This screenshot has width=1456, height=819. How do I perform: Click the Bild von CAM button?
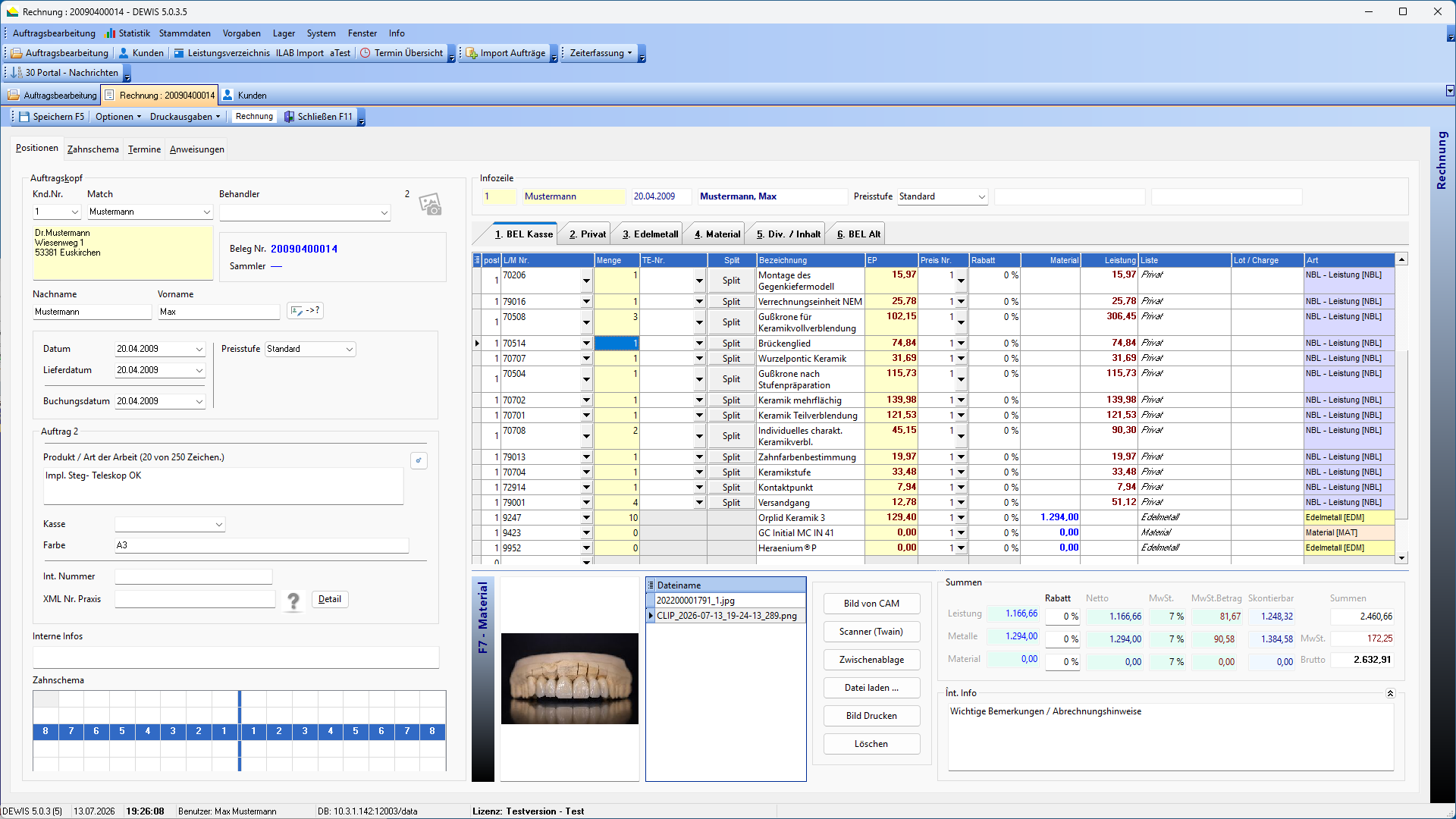coord(871,604)
